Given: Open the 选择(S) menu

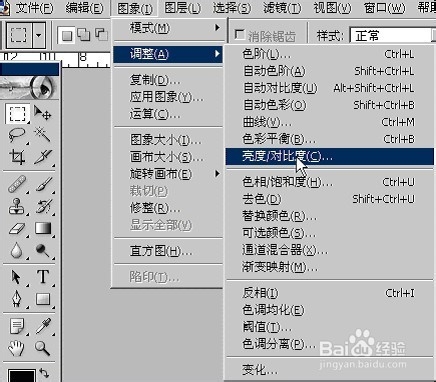Looking at the screenshot, I should [232, 8].
